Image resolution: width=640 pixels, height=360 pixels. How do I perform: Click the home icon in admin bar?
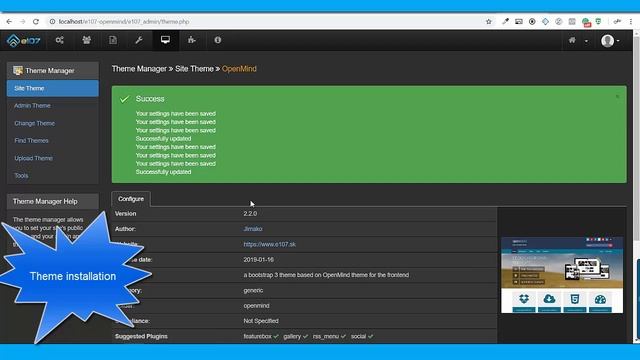572,40
